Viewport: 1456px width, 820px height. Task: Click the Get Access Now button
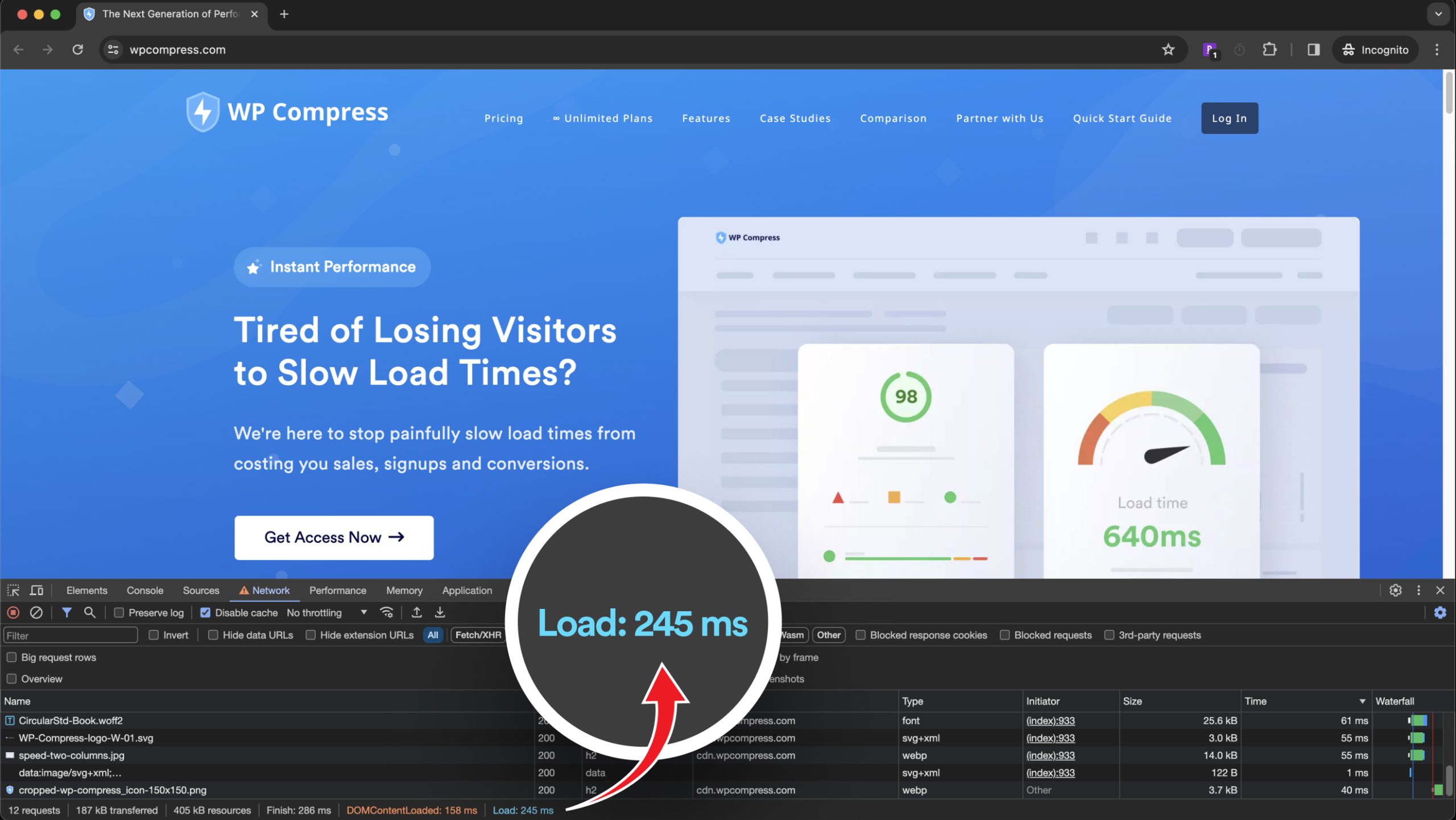[334, 537]
